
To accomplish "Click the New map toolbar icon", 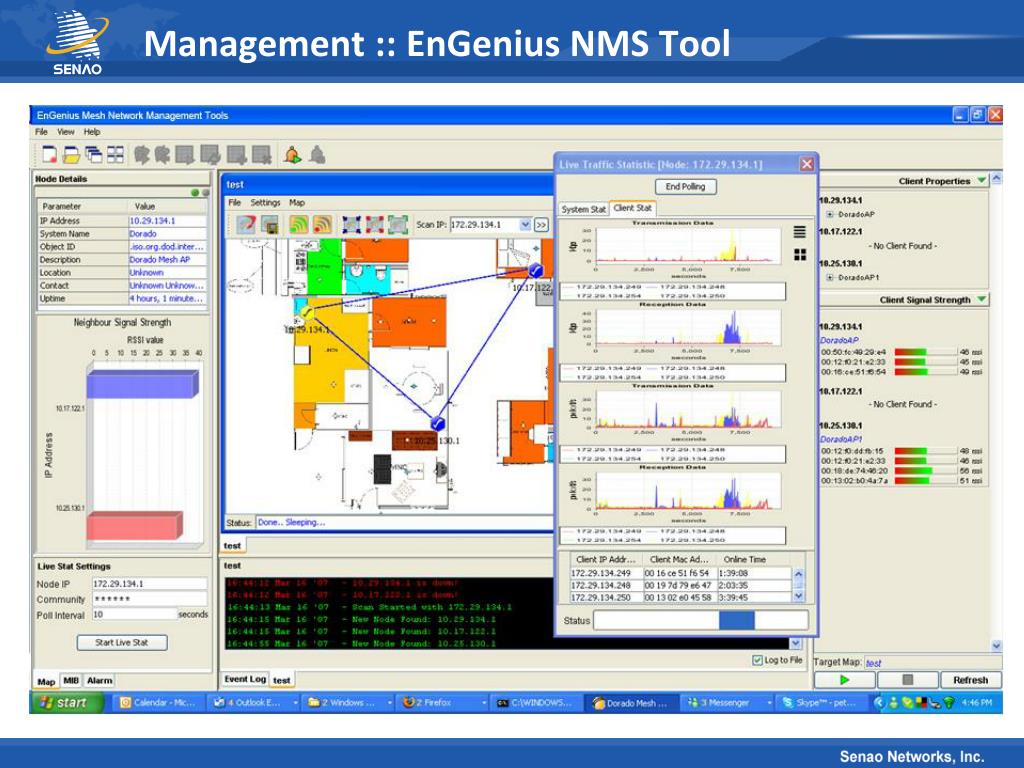I will (50, 155).
